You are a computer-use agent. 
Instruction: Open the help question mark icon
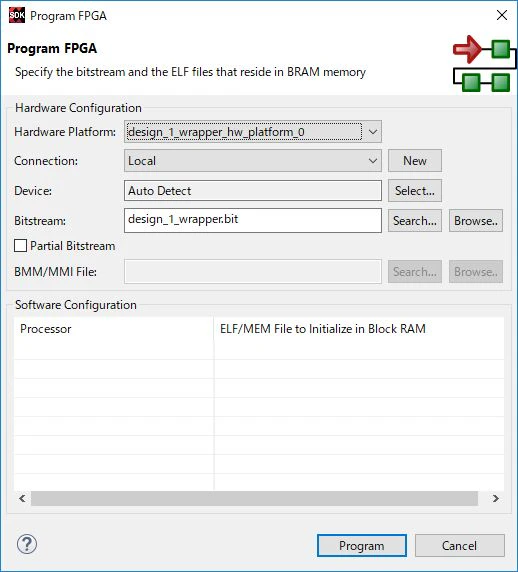tap(27, 544)
